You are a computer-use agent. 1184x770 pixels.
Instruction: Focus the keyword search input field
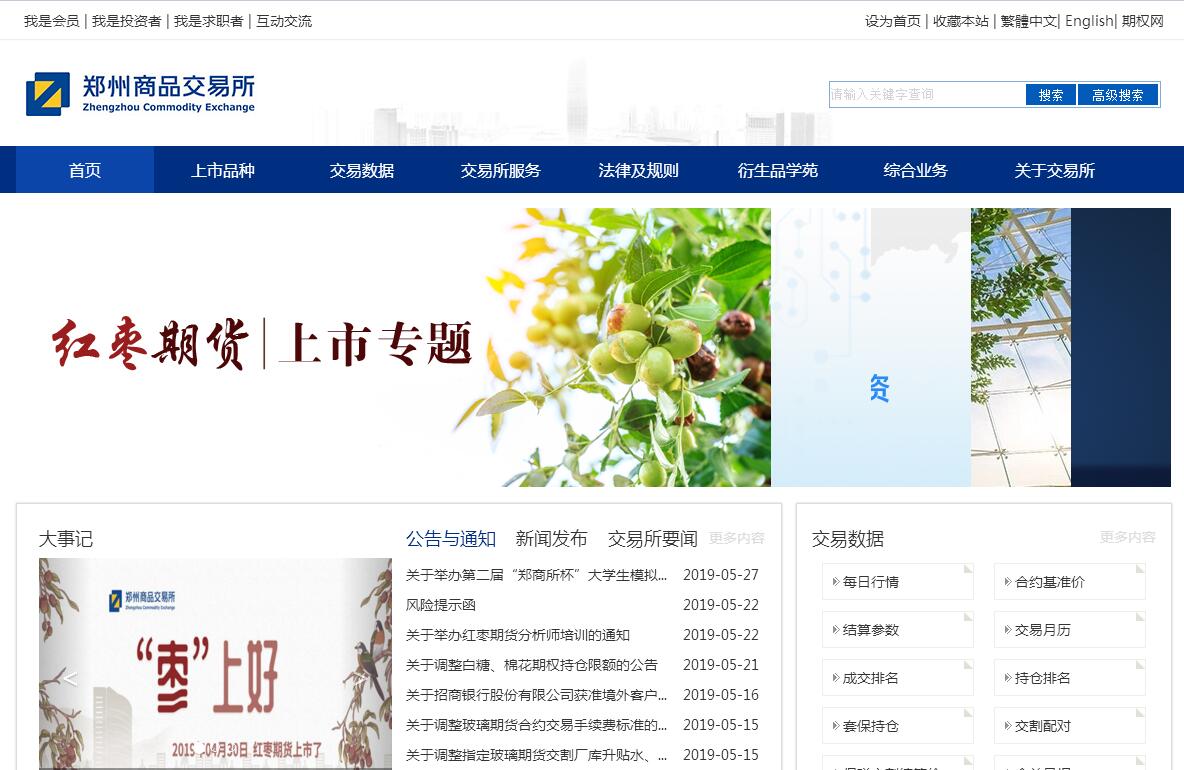pyautogui.click(x=926, y=95)
